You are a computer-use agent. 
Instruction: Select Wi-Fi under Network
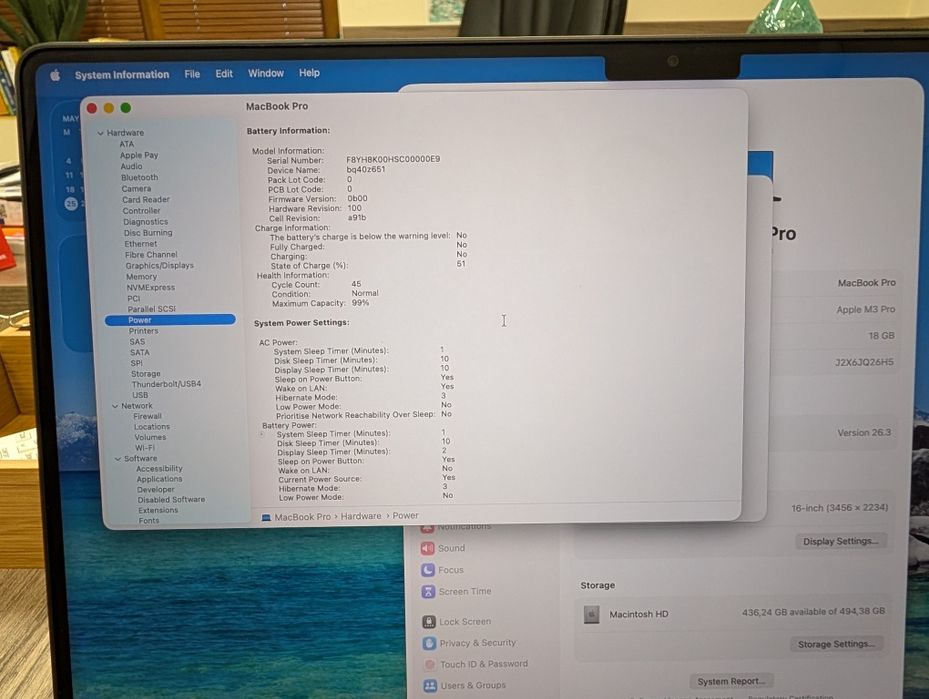(x=145, y=448)
